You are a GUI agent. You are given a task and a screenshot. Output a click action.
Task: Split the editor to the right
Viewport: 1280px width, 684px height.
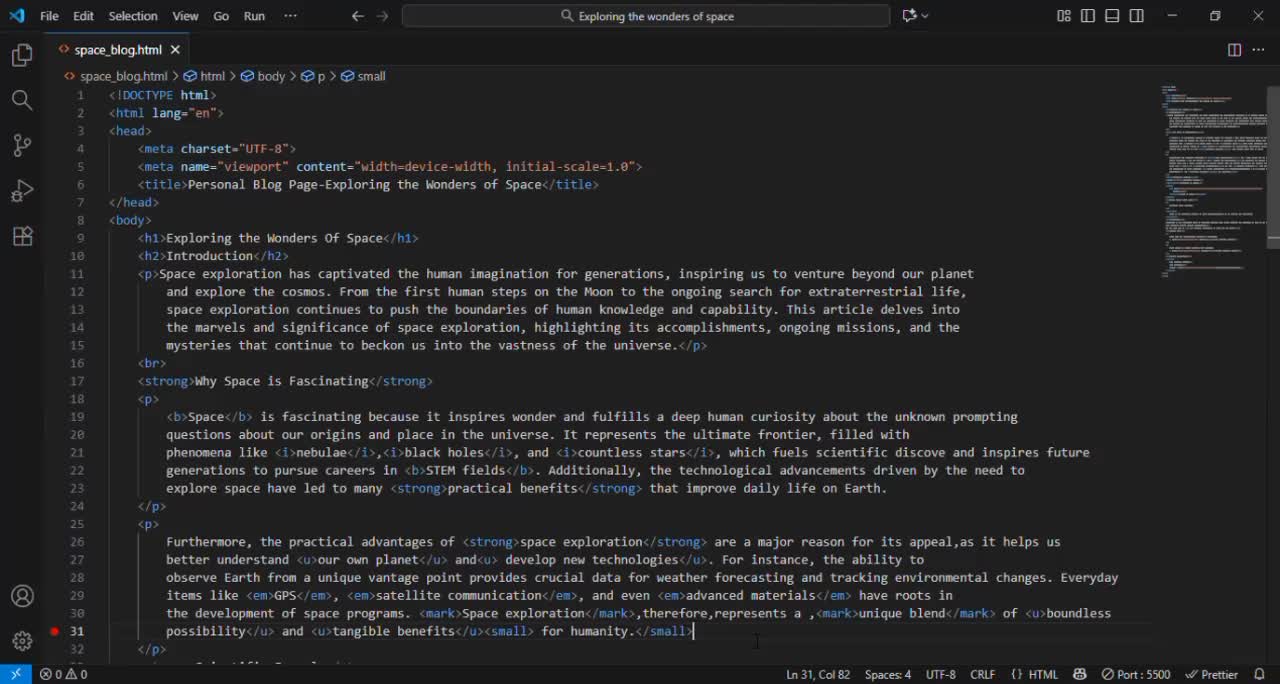[1234, 50]
